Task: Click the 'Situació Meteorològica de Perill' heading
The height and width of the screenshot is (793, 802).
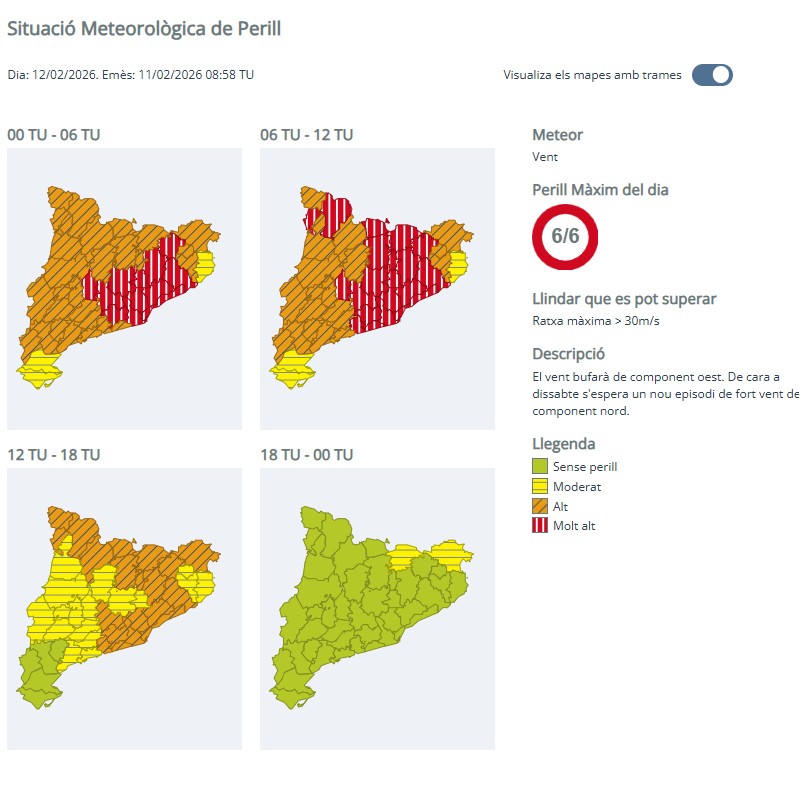Action: click(144, 29)
